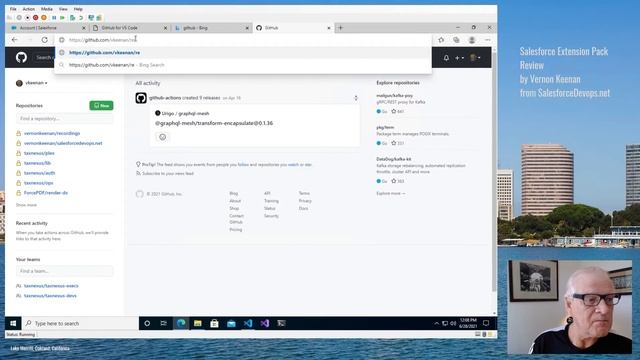Open a new browser tab with plus

click(340, 28)
